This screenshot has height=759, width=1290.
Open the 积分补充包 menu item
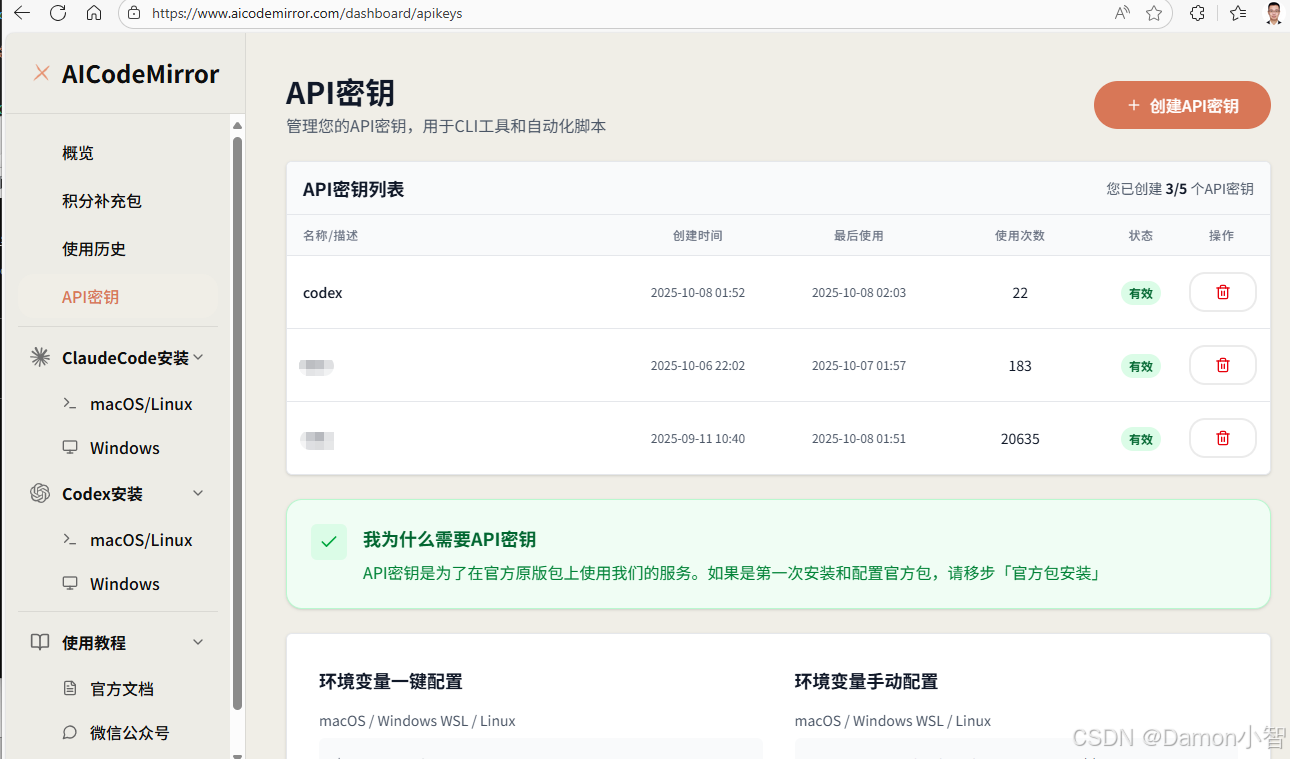tap(102, 201)
